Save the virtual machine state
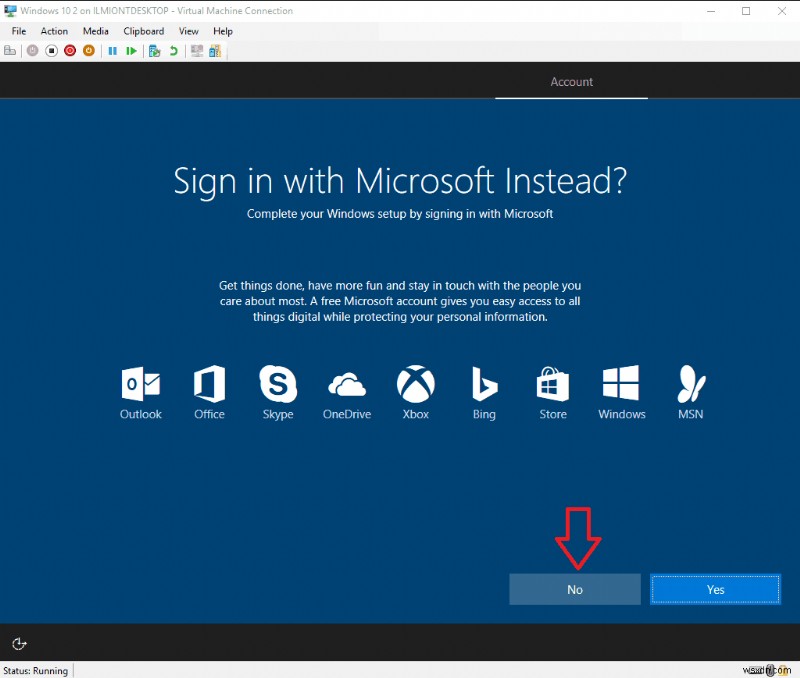800x678 pixels. click(x=90, y=51)
